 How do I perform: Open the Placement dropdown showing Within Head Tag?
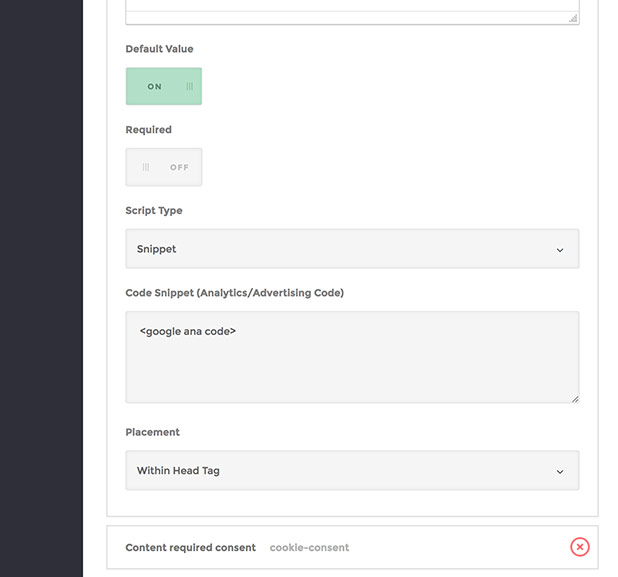pyautogui.click(x=352, y=470)
